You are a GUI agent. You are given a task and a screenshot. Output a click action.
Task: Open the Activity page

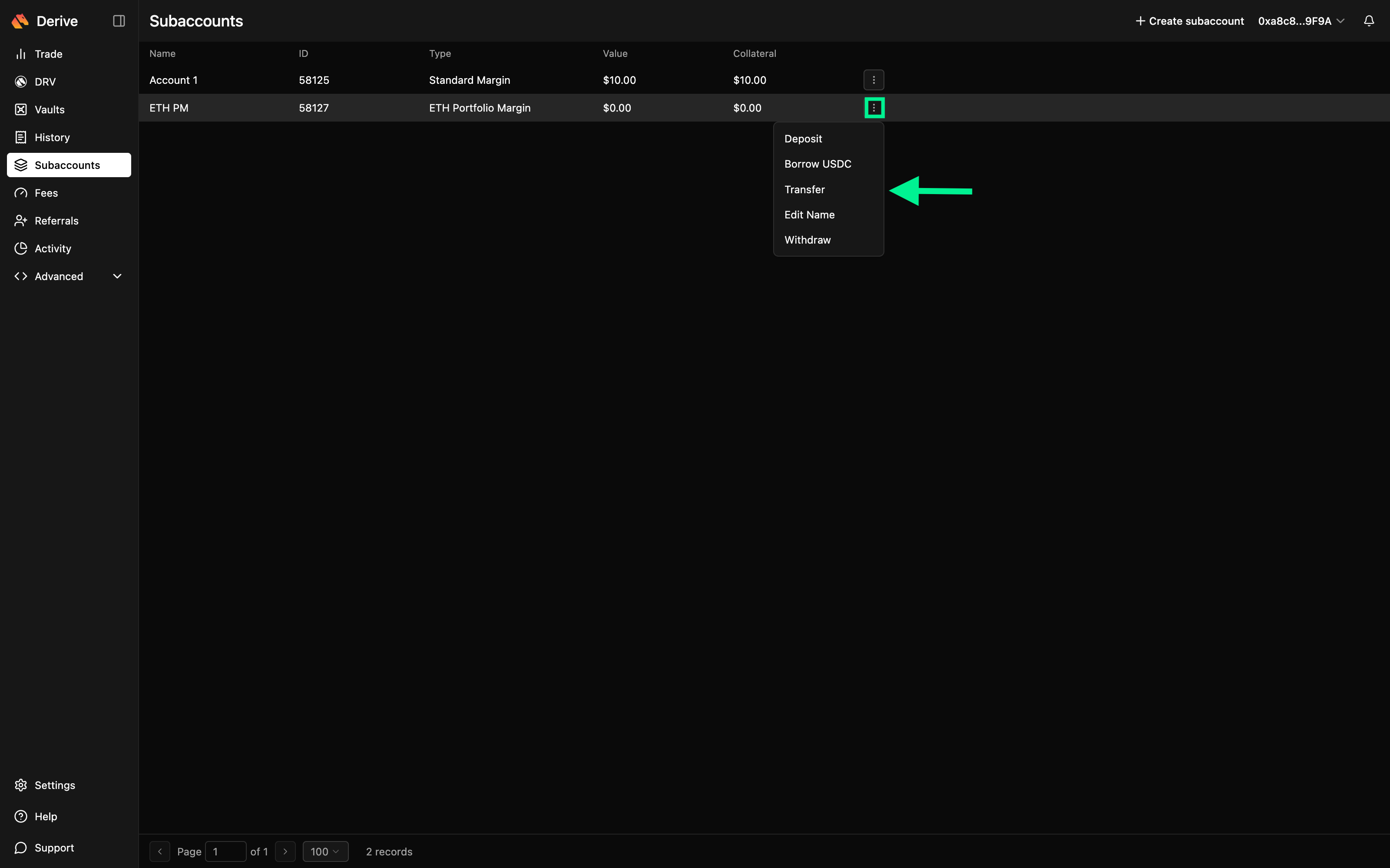[x=53, y=248]
